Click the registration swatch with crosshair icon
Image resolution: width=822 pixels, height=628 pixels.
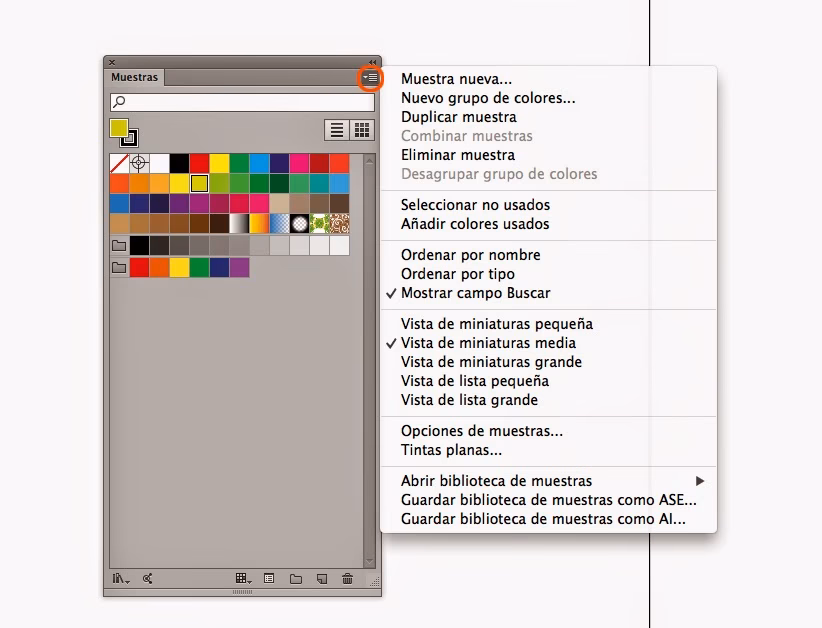(x=140, y=163)
